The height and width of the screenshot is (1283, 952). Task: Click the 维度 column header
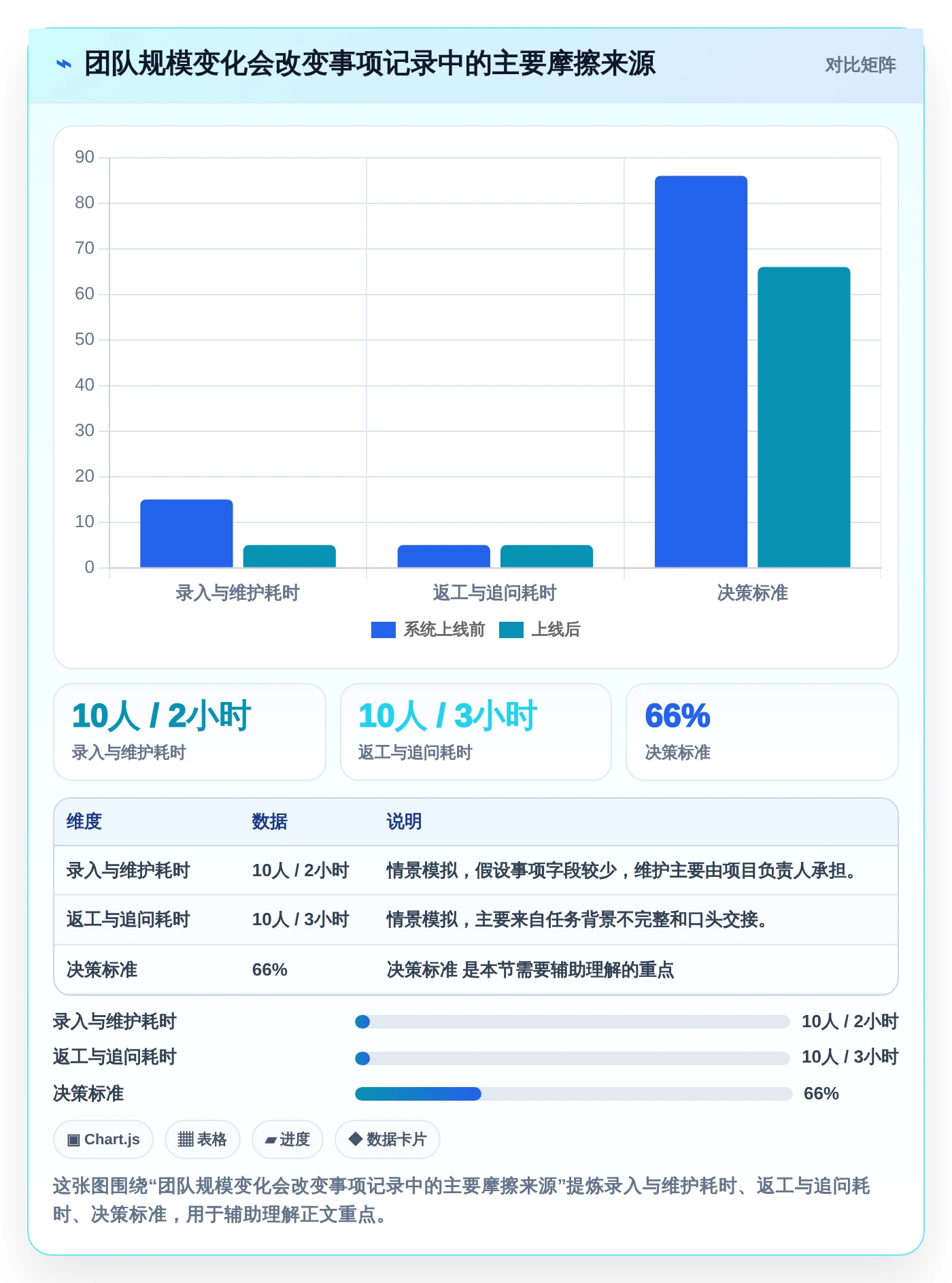84,822
